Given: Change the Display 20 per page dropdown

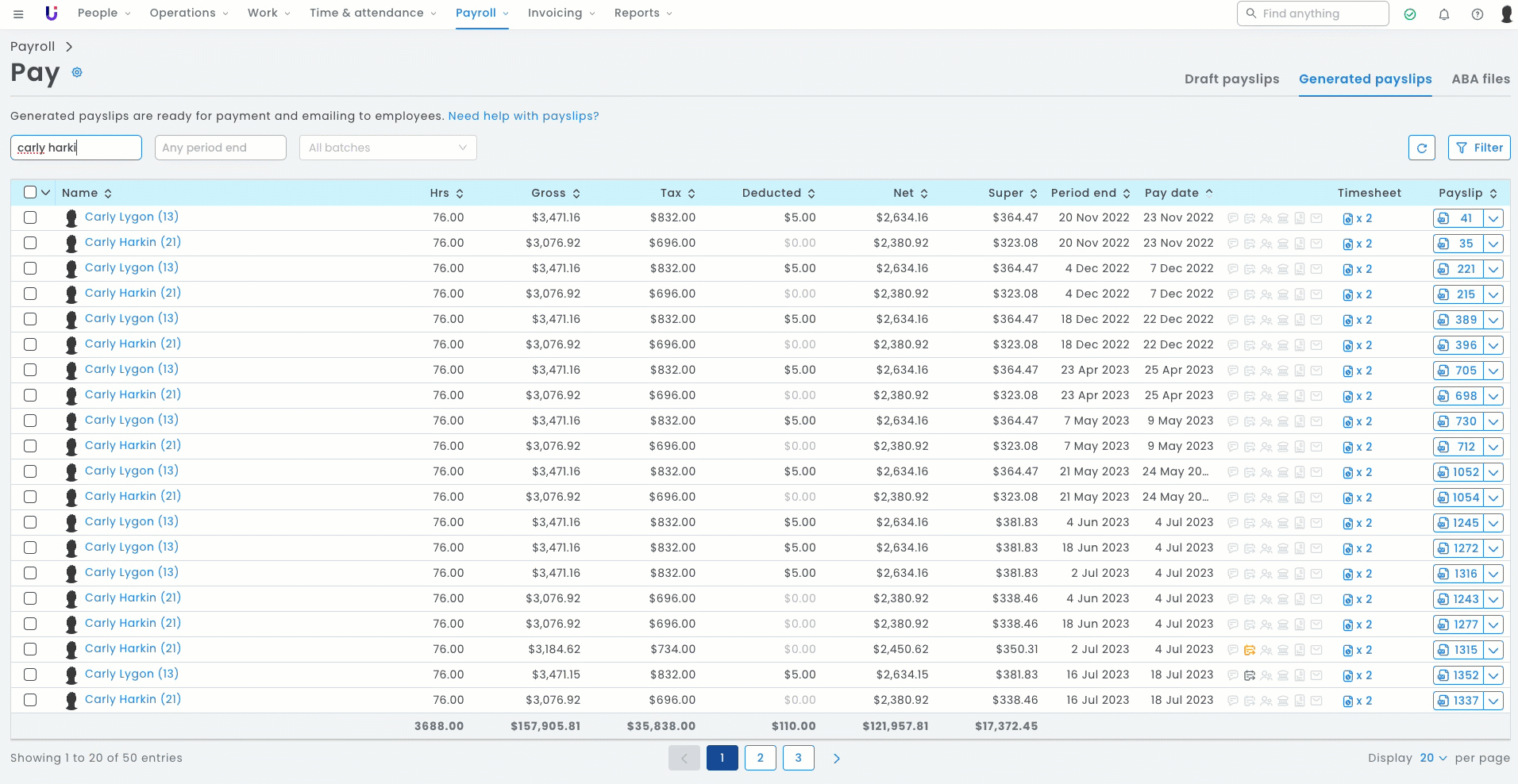Looking at the screenshot, I should coord(1433,758).
